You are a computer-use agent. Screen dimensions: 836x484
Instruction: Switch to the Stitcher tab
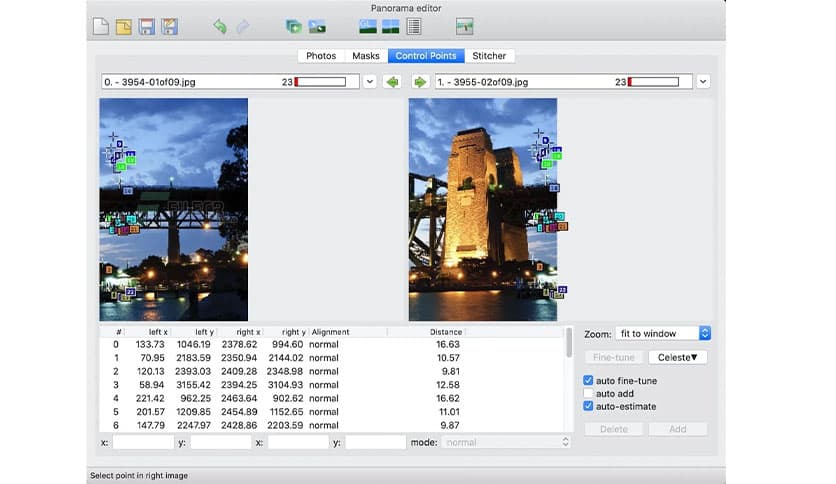(489, 56)
